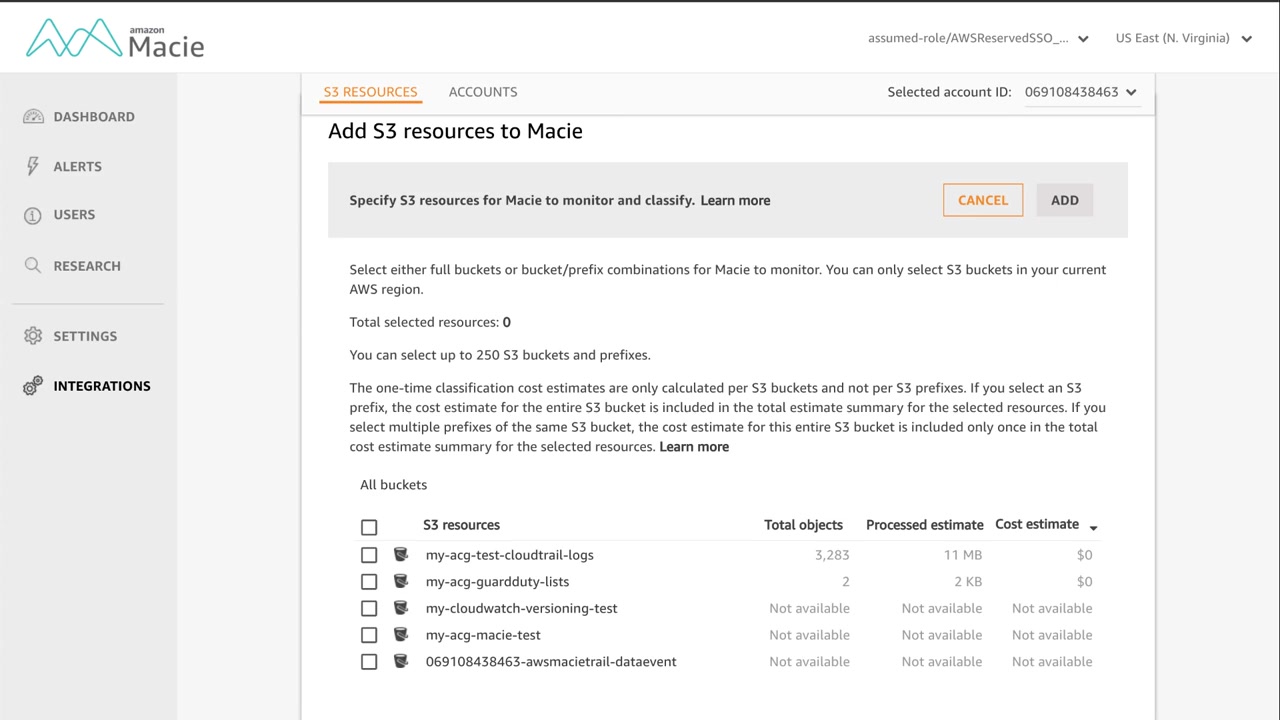Open the Settings gear icon
Screen dimensions: 1280x720
[33, 336]
